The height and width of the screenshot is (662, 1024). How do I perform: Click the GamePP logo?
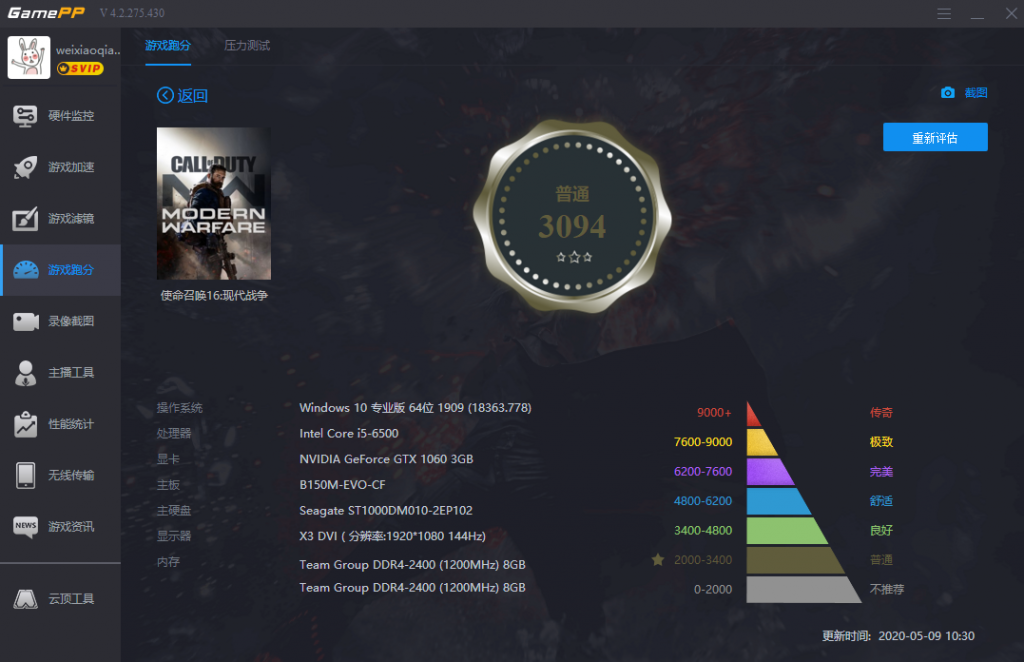click(x=46, y=13)
